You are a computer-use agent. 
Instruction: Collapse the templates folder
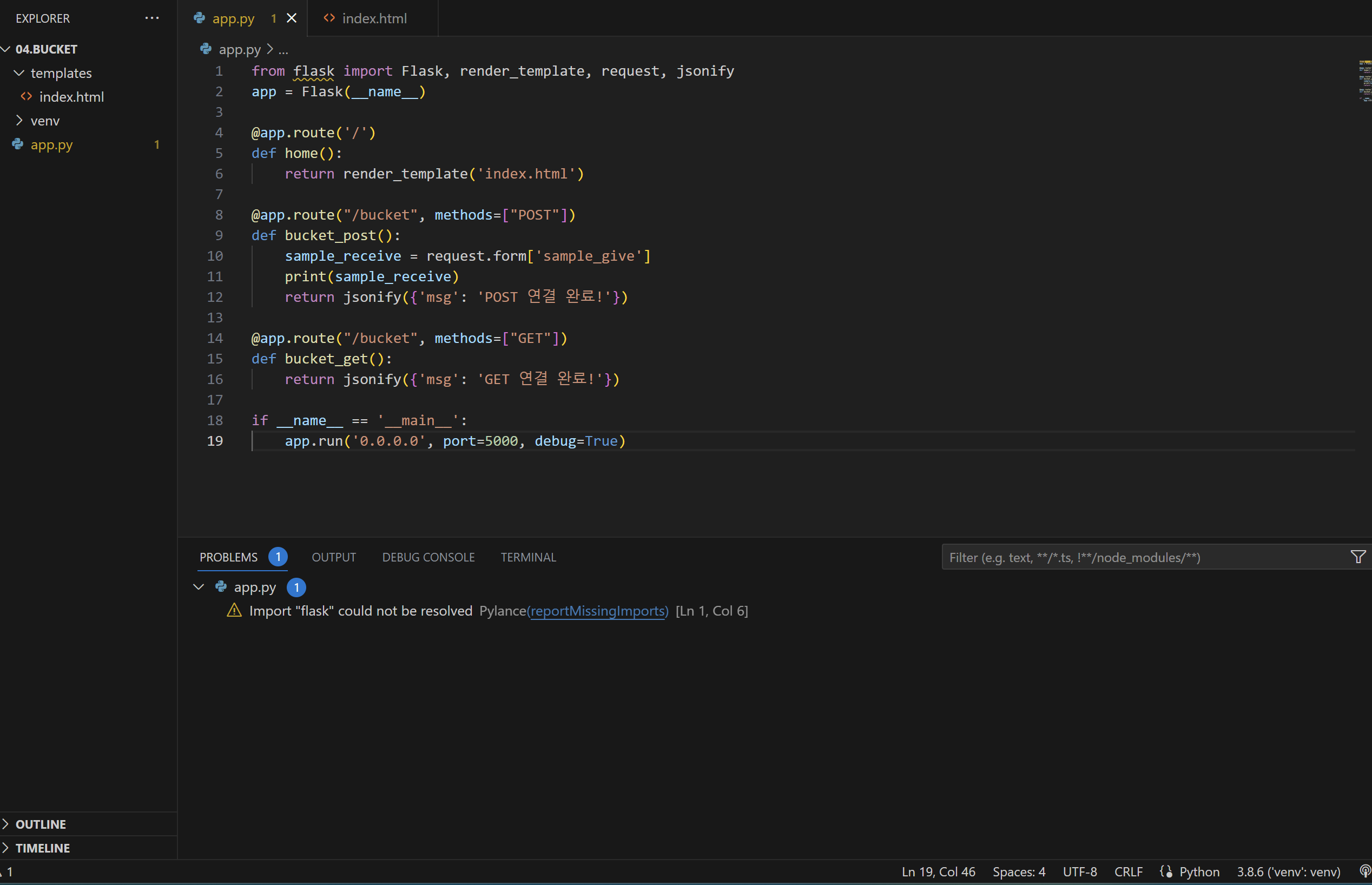[19, 73]
